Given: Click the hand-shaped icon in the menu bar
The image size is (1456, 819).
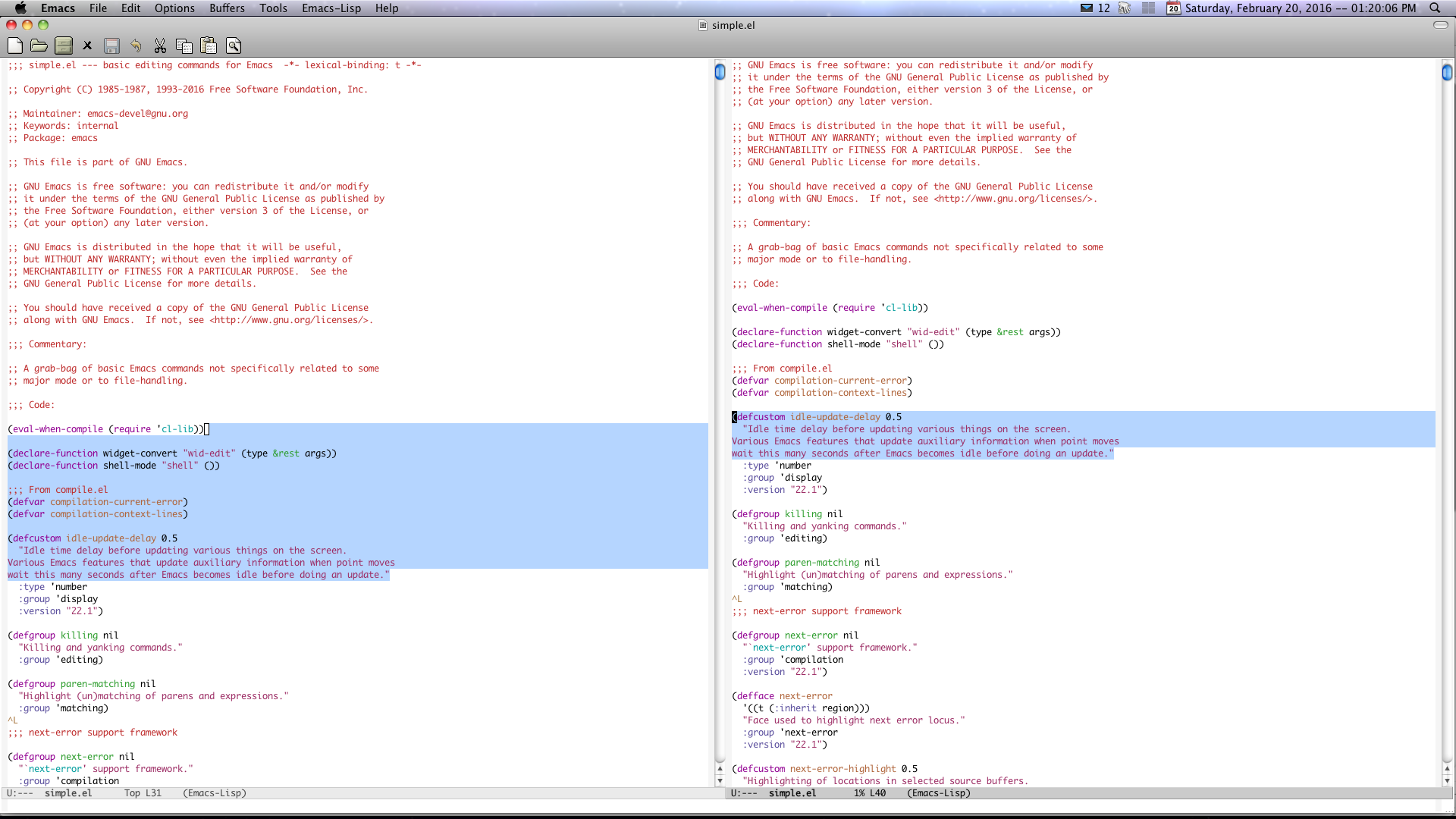Looking at the screenshot, I should click(x=1125, y=8).
